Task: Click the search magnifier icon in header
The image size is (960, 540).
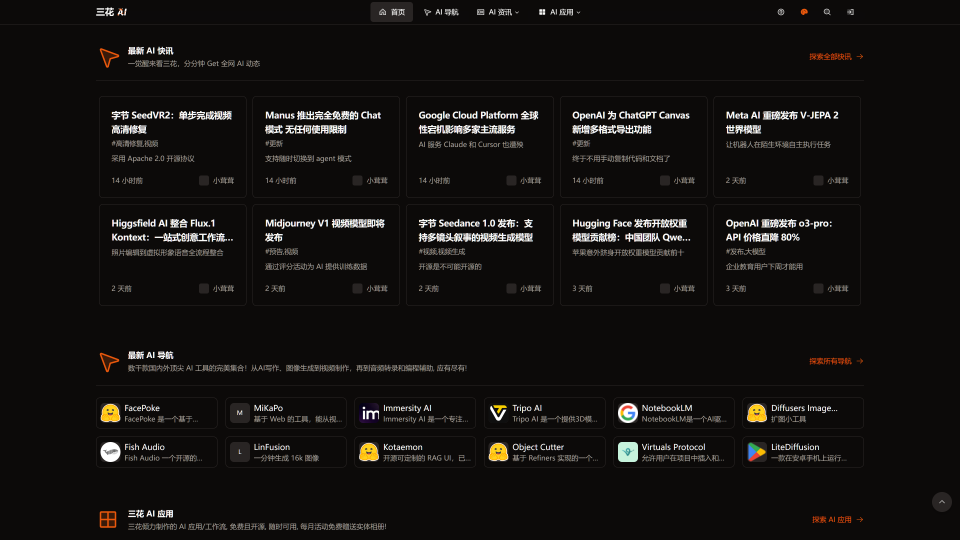Action: 827,12
